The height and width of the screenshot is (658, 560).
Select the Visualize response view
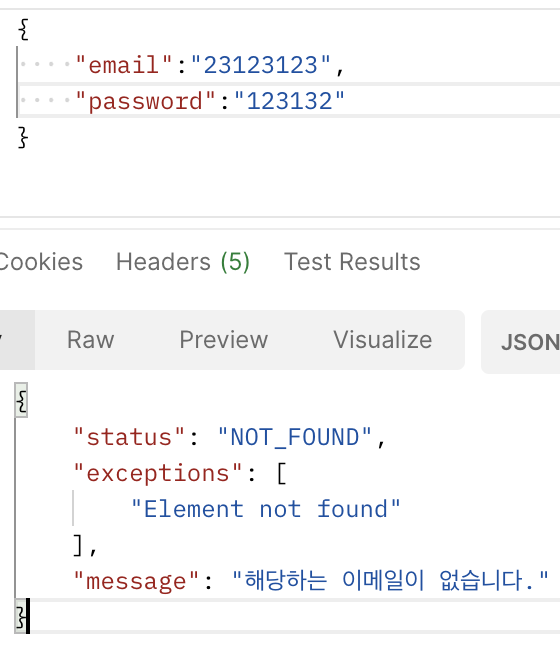tap(382, 339)
